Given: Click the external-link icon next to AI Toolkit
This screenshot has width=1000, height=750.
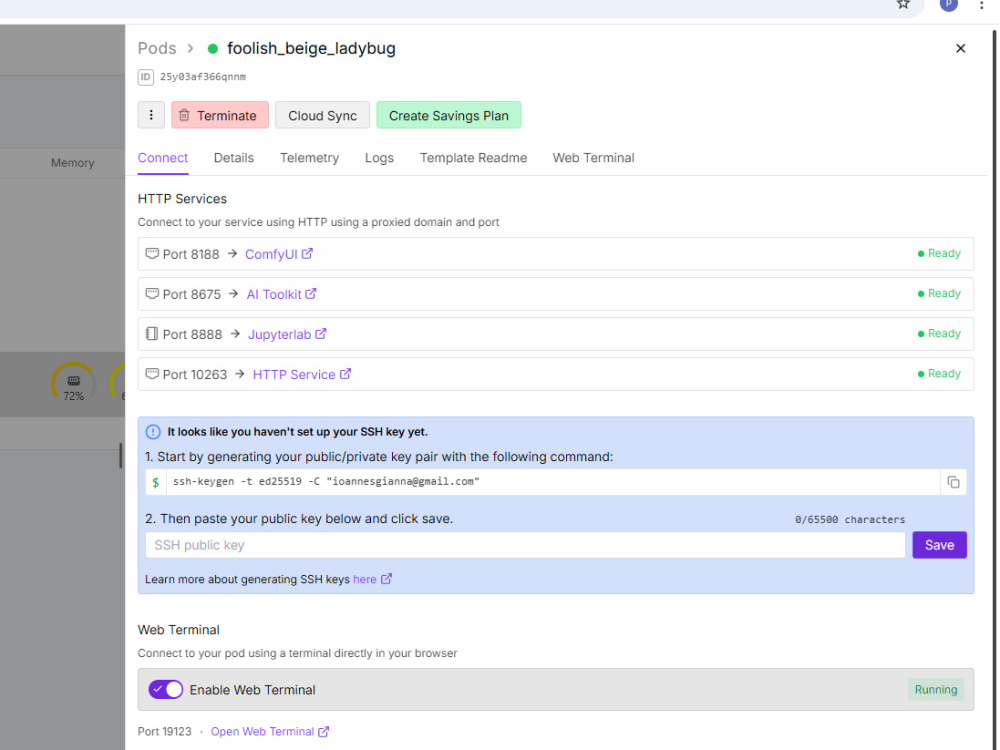Looking at the screenshot, I should 311,294.
